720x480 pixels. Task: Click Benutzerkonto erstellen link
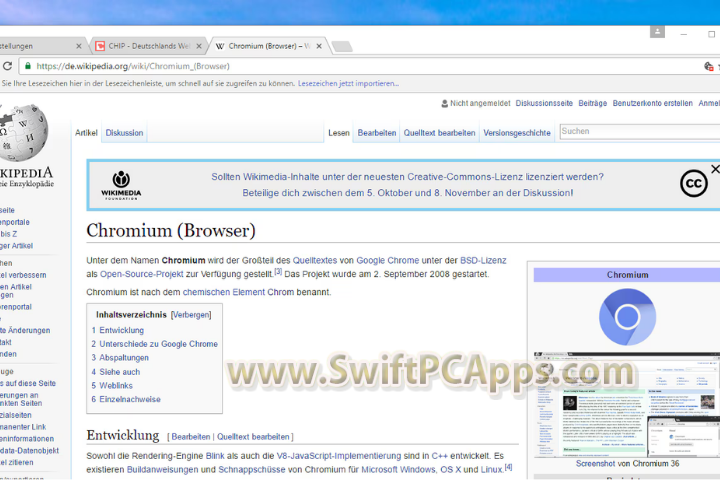click(x=652, y=103)
